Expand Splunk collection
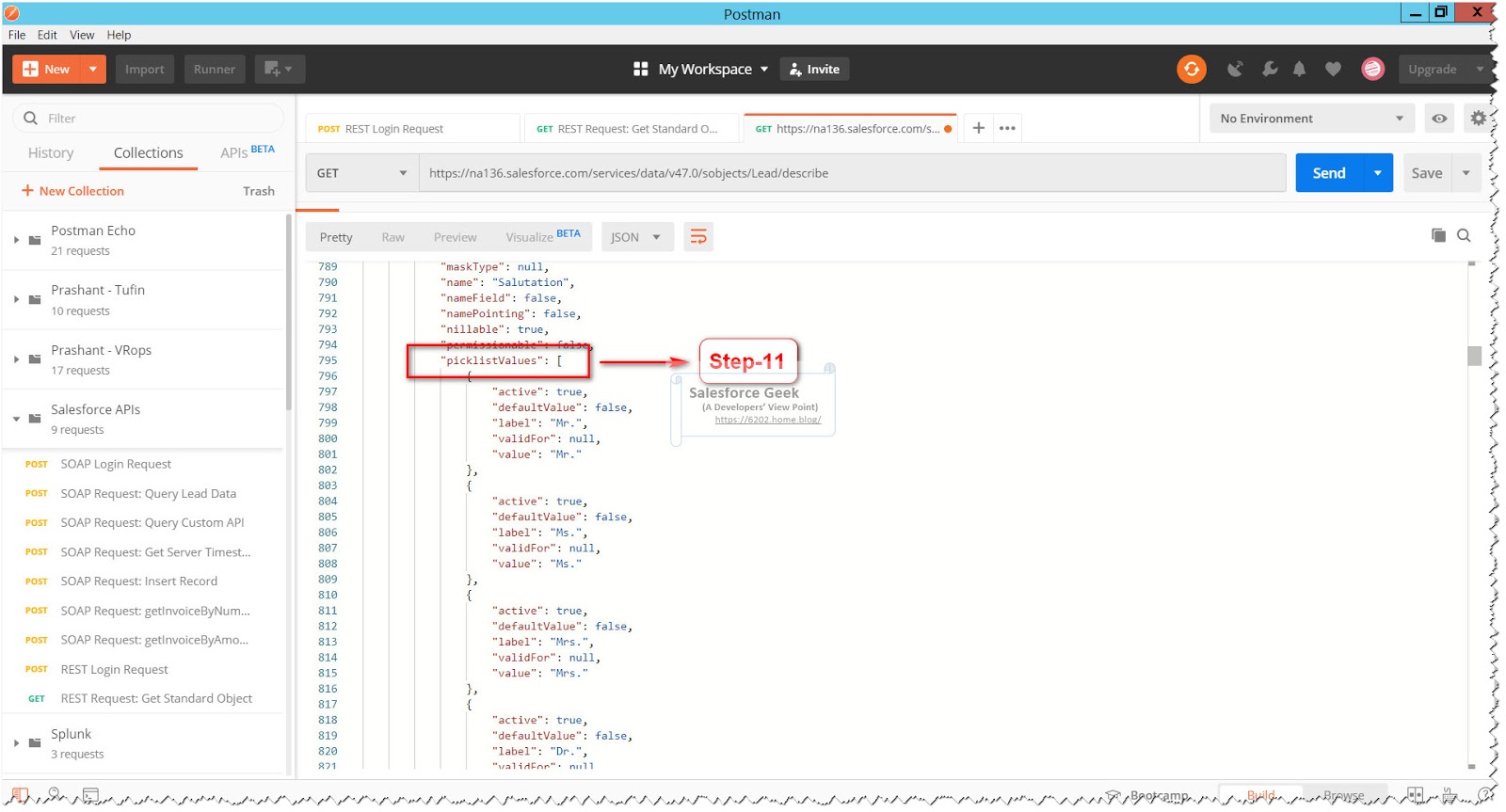1506x812 pixels. (16, 742)
